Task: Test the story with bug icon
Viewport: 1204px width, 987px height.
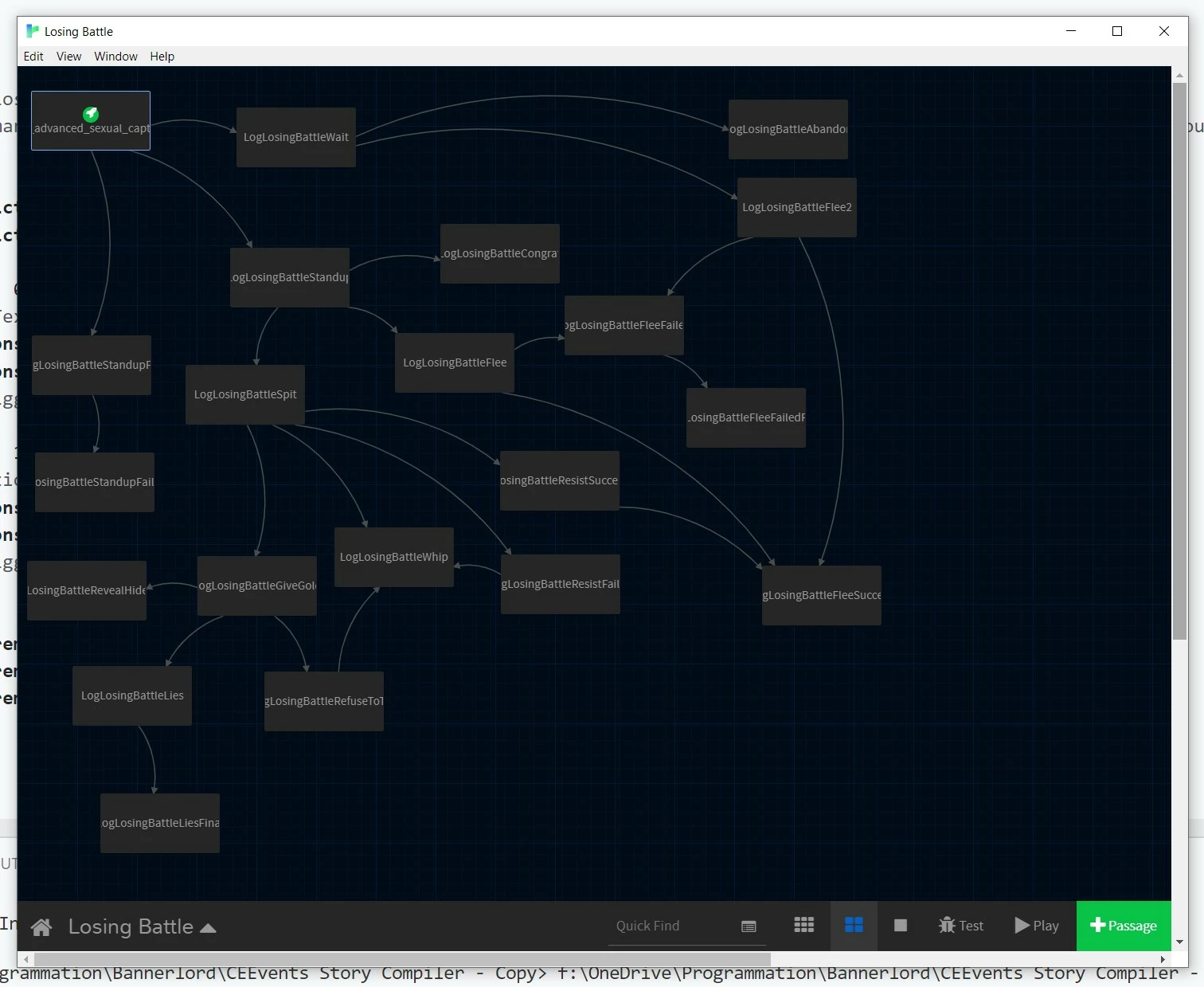Action: point(960,926)
